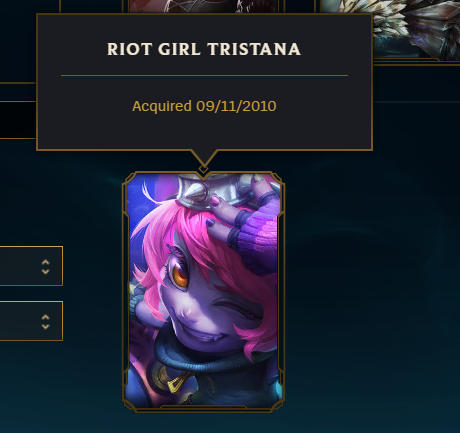The image size is (460, 433).
Task: Click the upper dropdown's up chevron icon
Action: pyautogui.click(x=45, y=262)
